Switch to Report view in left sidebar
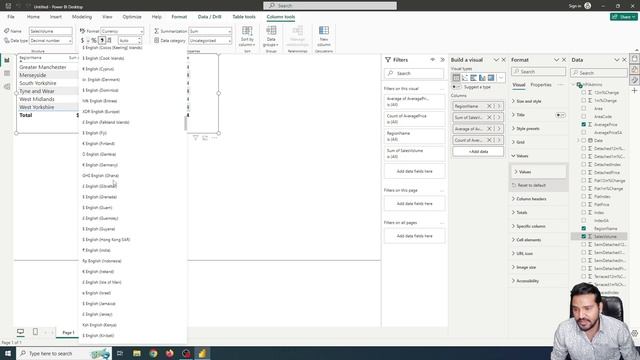 pos(7,60)
